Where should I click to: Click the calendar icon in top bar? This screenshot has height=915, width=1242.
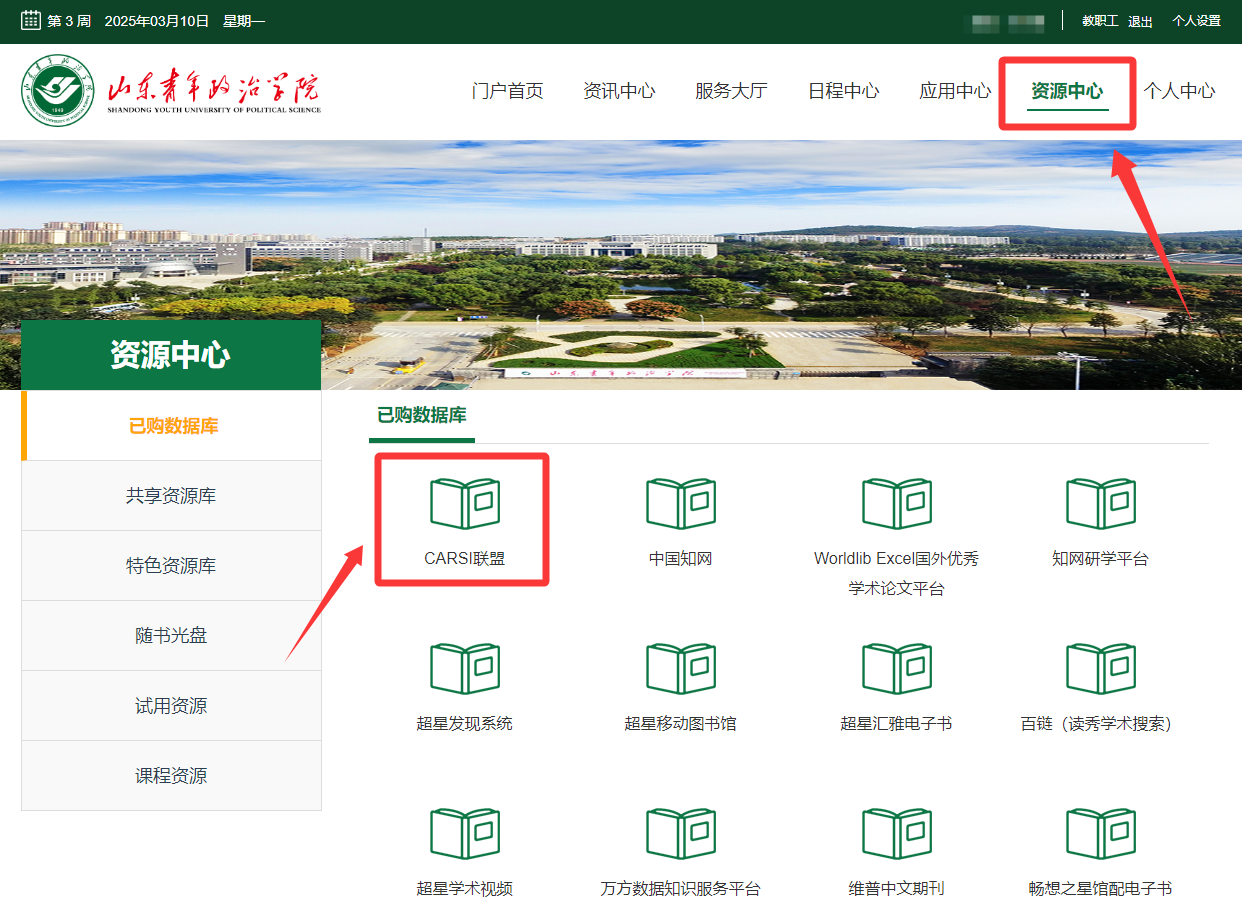coord(31,20)
